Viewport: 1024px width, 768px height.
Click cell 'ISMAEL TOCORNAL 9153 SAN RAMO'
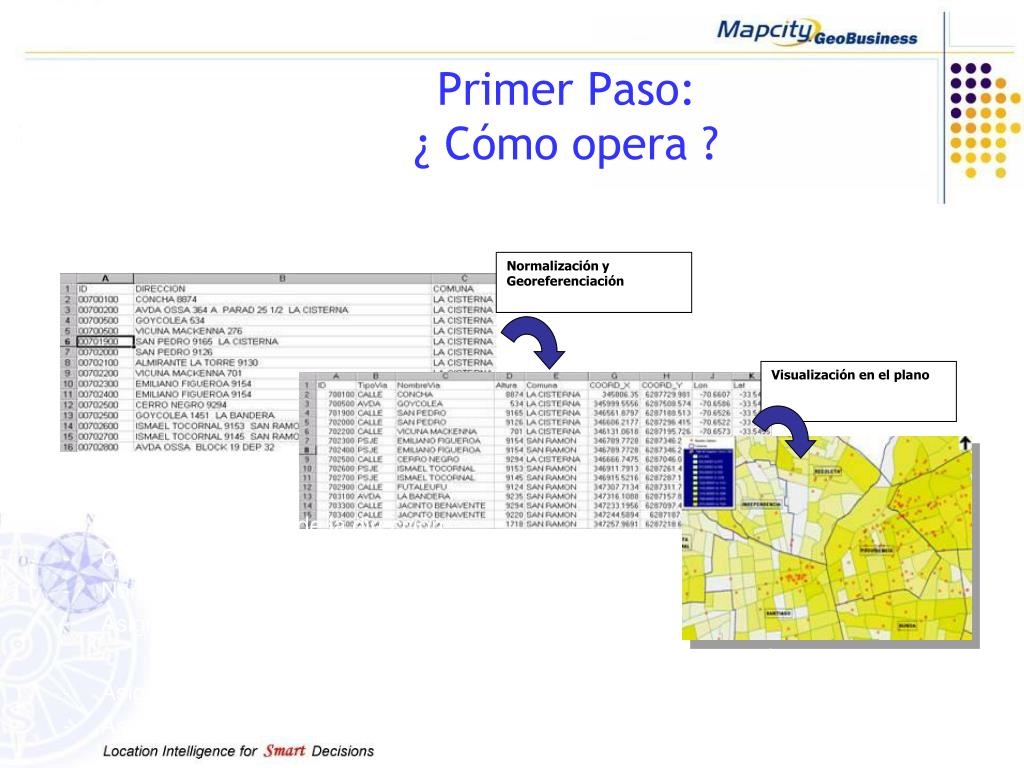coord(217,426)
